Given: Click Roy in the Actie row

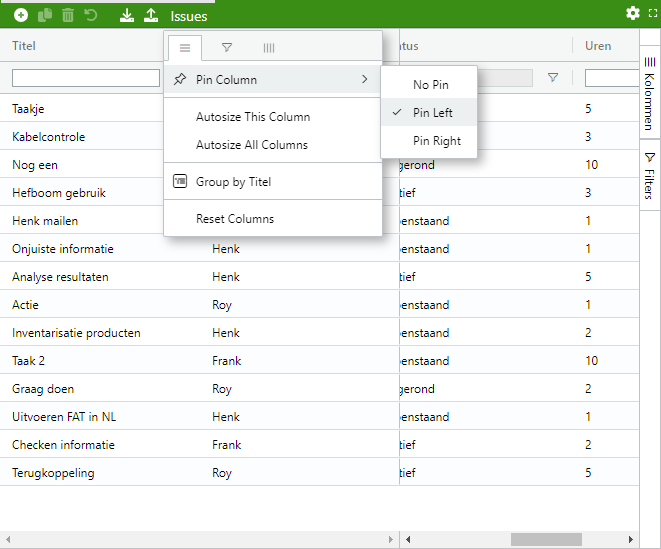Looking at the screenshot, I should pos(222,305).
